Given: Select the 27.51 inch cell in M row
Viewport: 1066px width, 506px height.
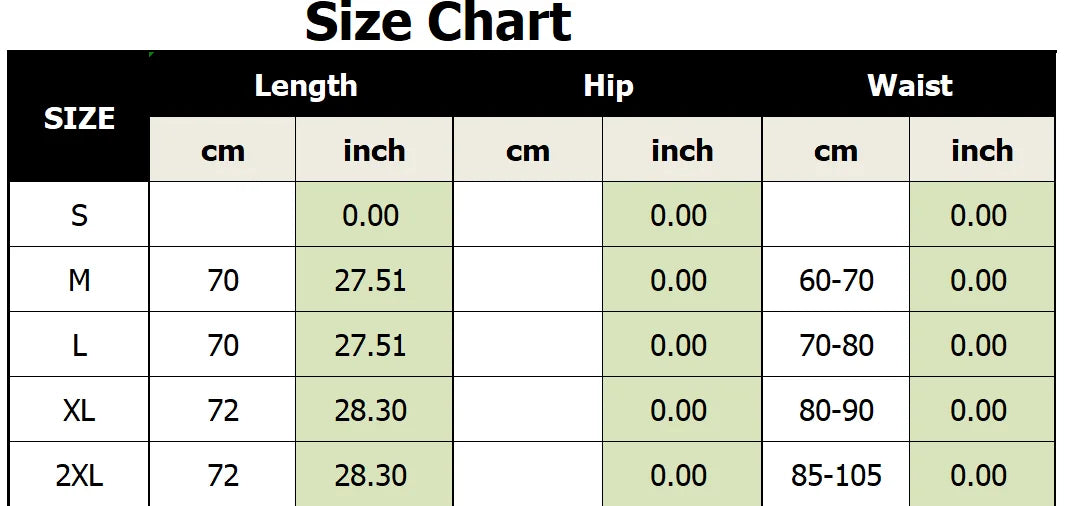Looking at the screenshot, I should tap(374, 280).
